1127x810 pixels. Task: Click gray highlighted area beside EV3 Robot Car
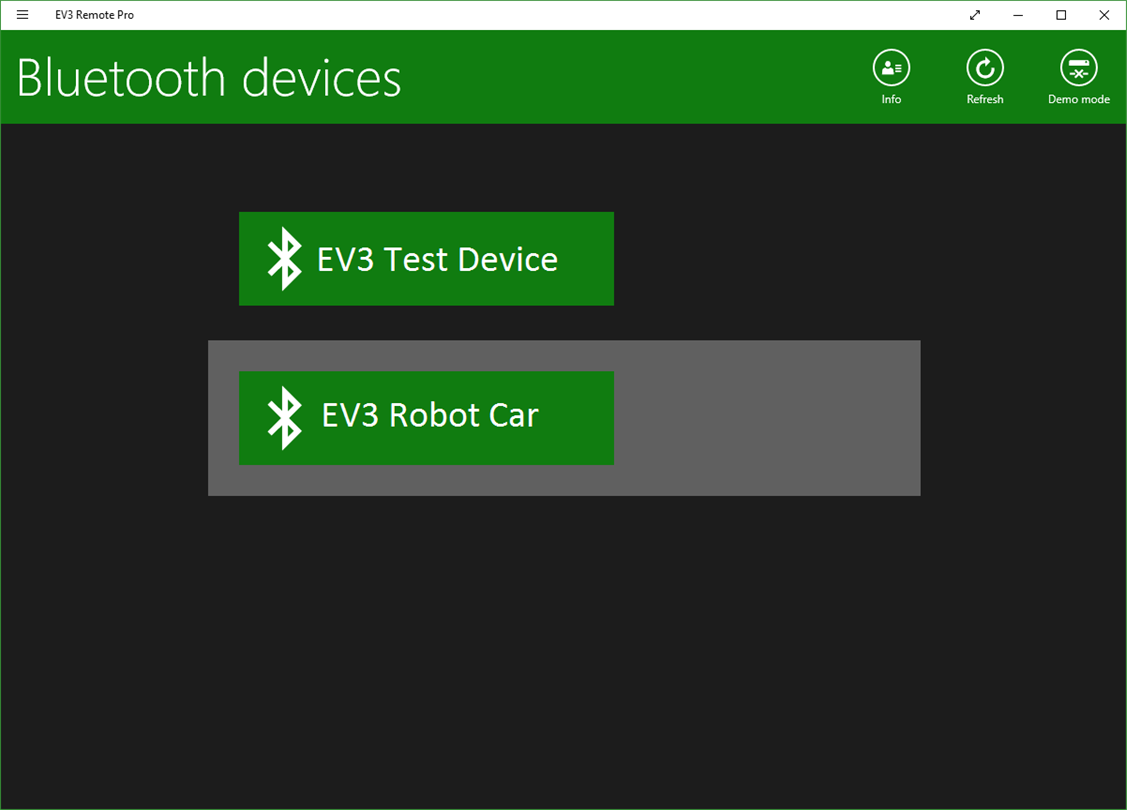click(765, 418)
